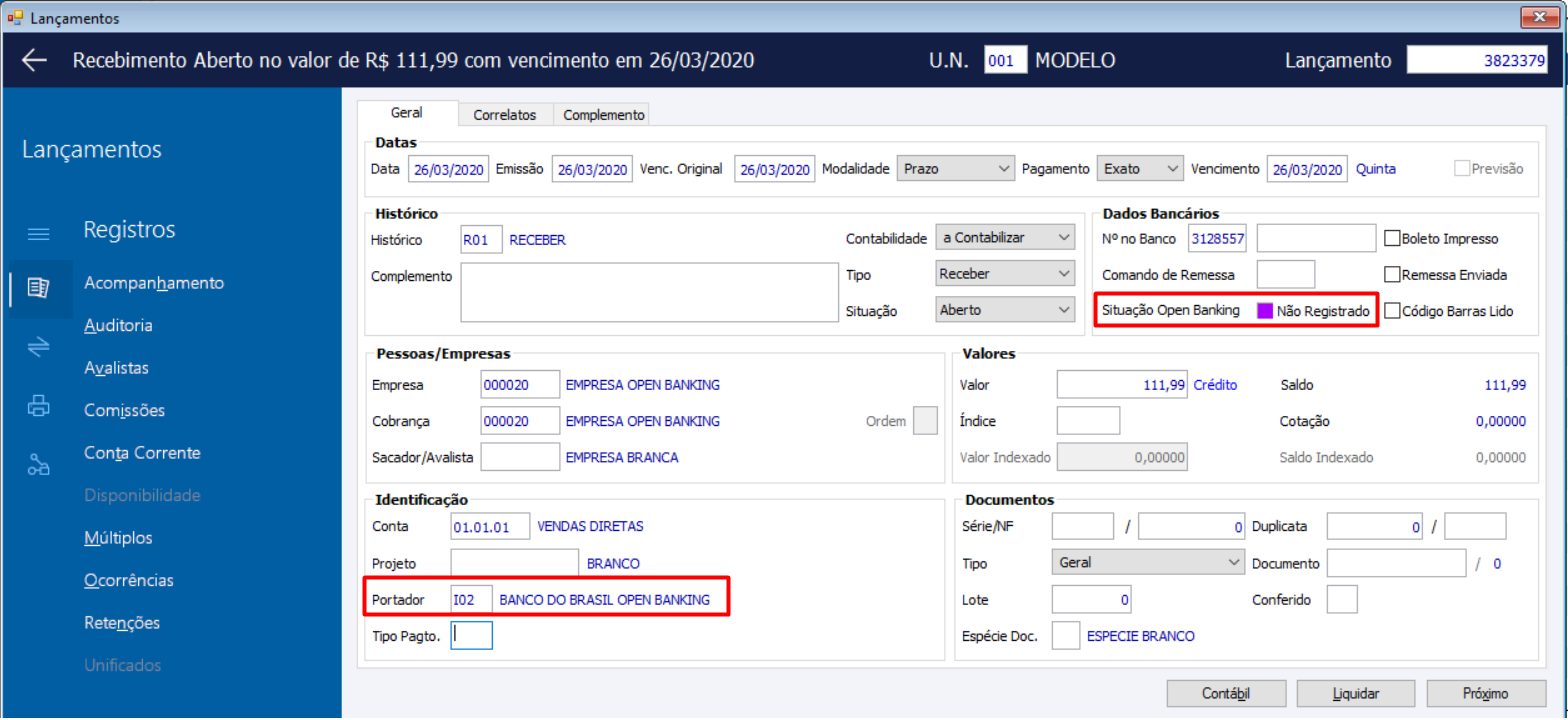The width and height of the screenshot is (1568, 720).
Task: Expand the Modalidade dropdown showing Prazo
Action: tap(956, 169)
